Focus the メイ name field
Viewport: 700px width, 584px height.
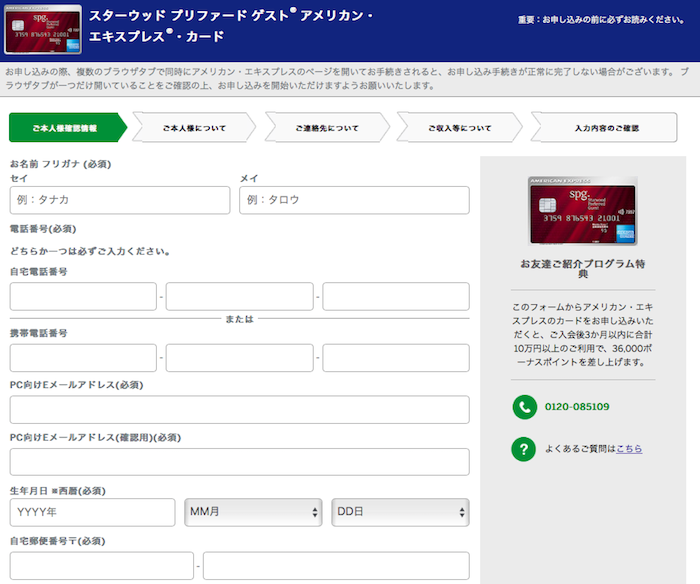pos(354,200)
